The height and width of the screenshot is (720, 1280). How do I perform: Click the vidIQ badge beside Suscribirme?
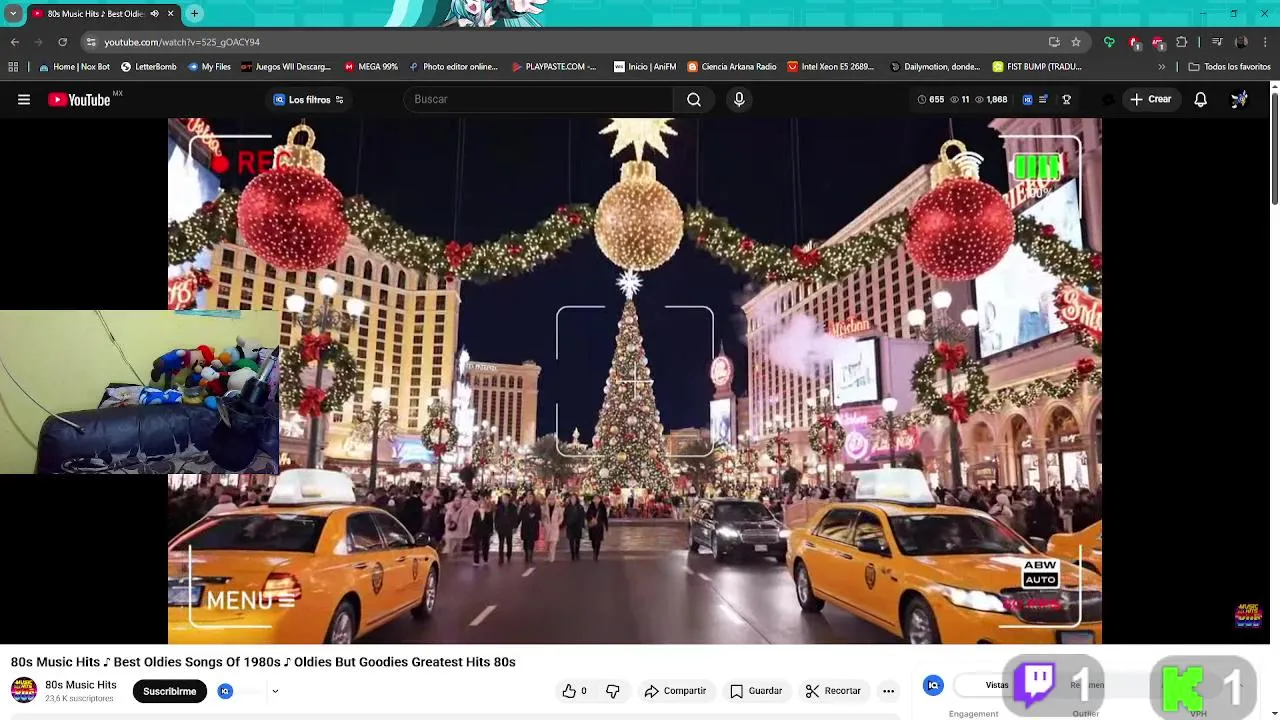(225, 691)
